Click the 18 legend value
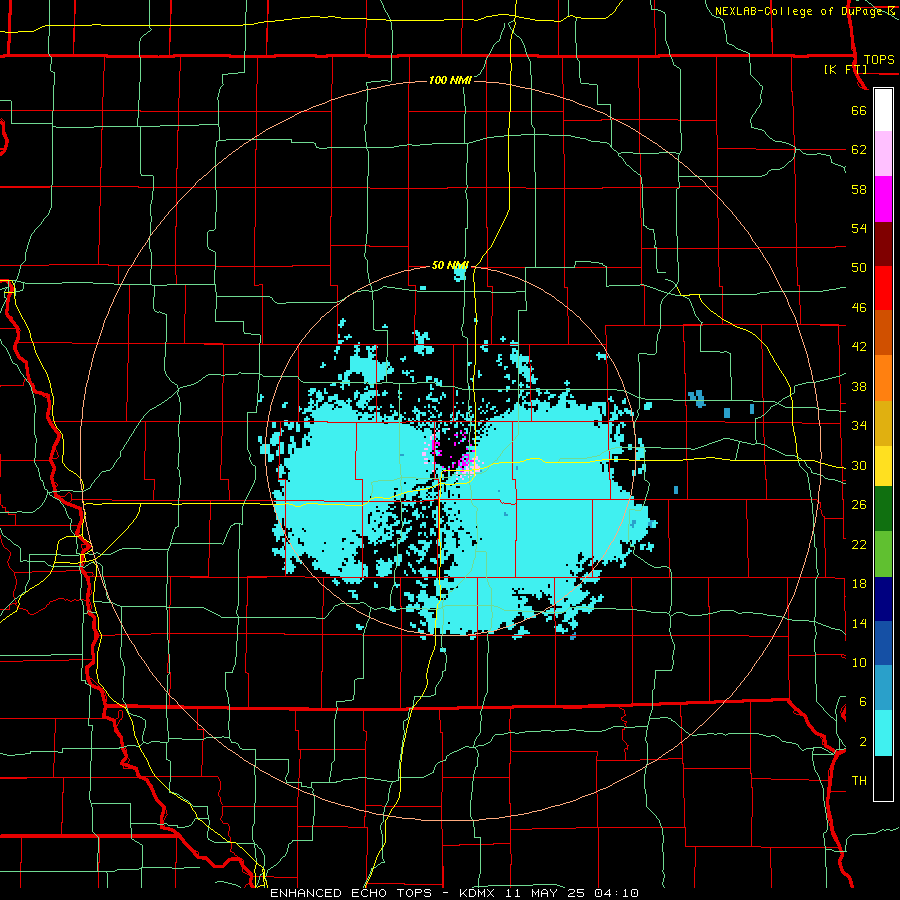900x900 pixels. coord(859,584)
